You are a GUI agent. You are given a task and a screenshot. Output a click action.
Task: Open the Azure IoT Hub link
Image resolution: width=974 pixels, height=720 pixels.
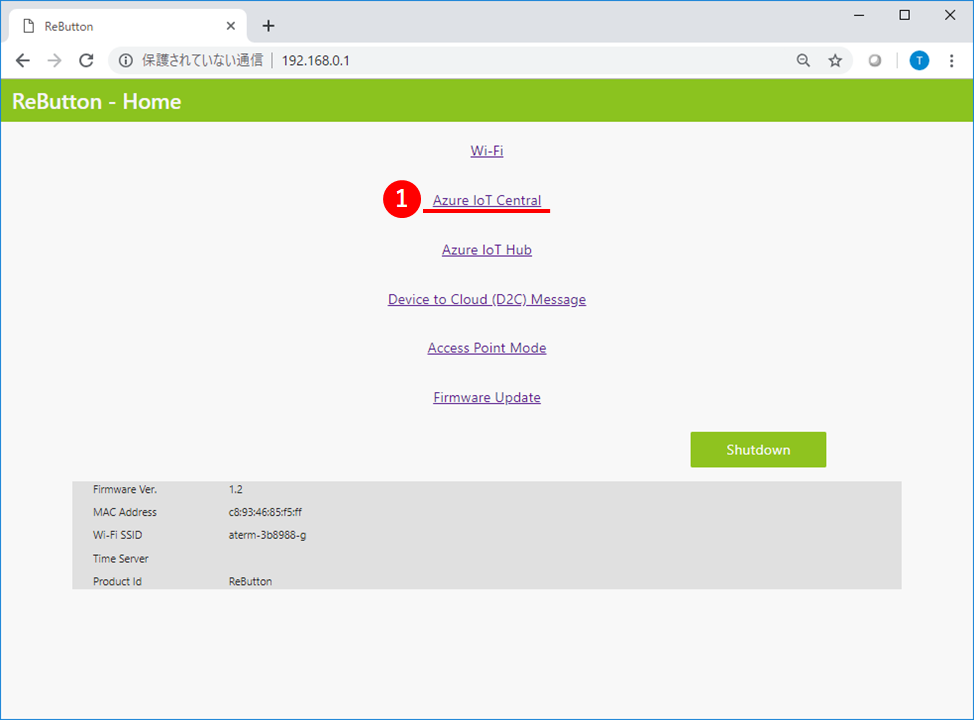[486, 250]
